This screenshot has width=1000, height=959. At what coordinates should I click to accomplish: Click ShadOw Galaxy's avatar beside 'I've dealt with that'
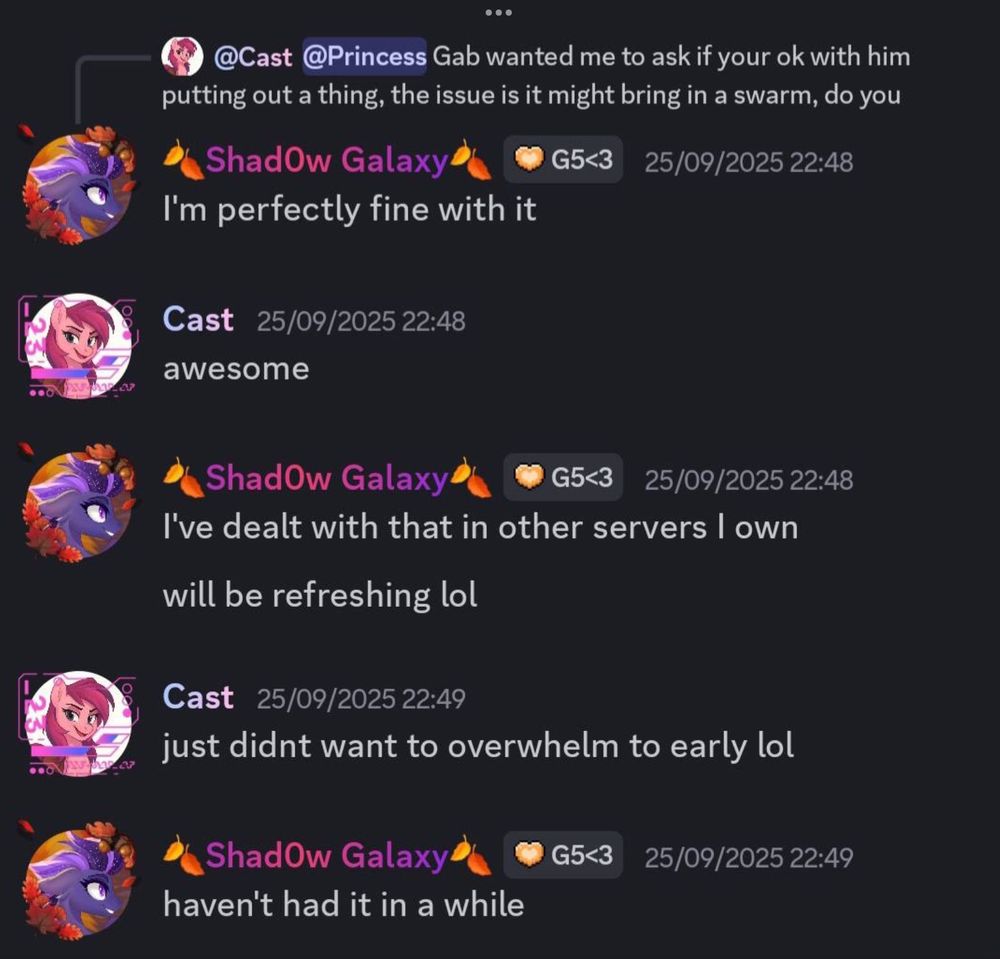[78, 503]
